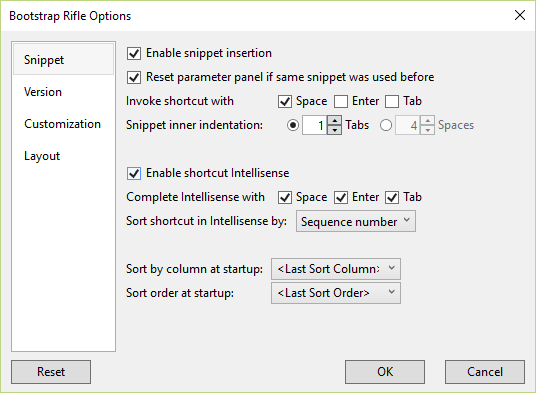The image size is (536, 393).
Task: Select the Tabs indentation radio button
Action: pyautogui.click(x=293, y=125)
